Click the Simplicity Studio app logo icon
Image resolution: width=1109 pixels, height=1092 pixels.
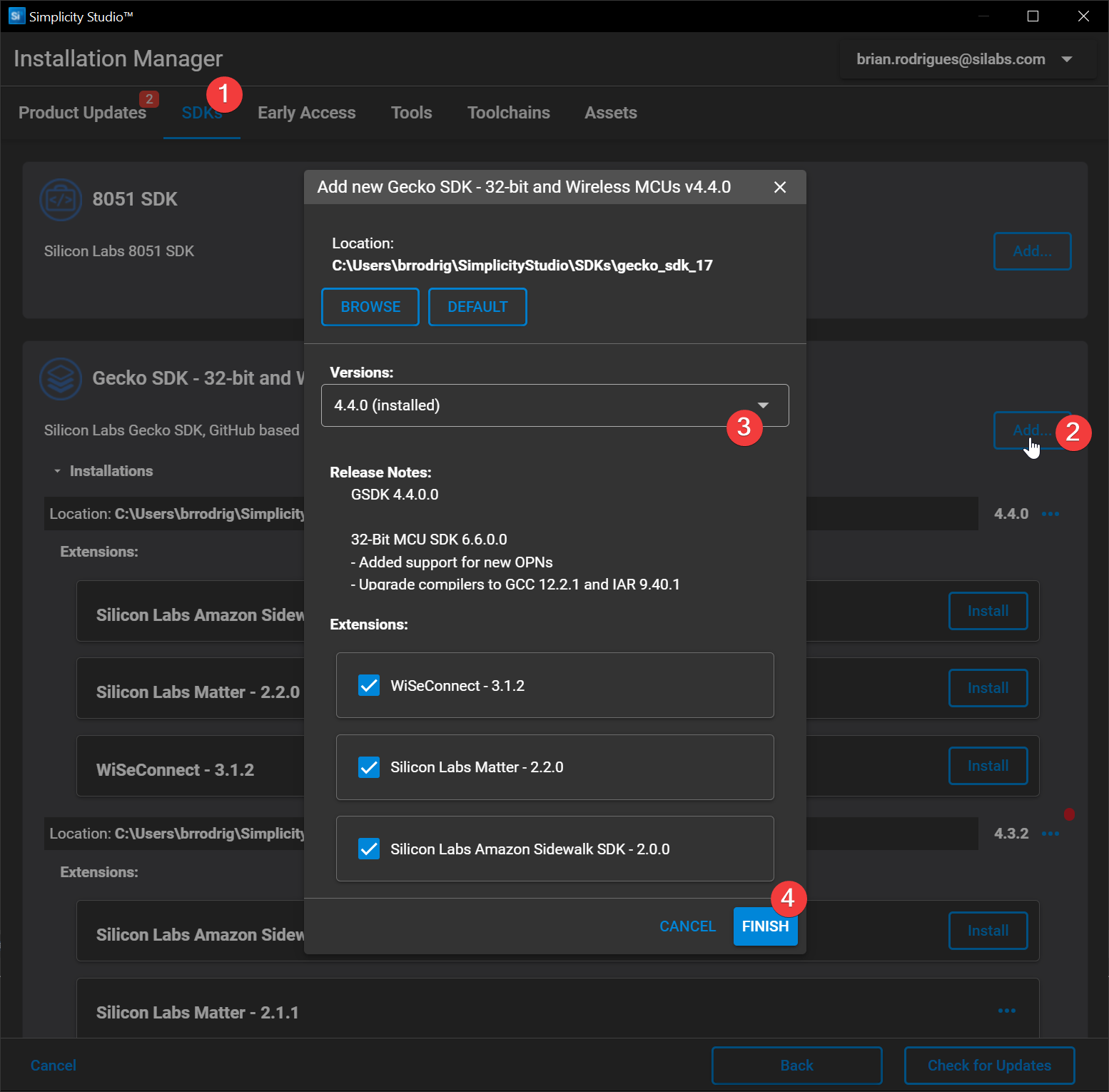click(16, 16)
